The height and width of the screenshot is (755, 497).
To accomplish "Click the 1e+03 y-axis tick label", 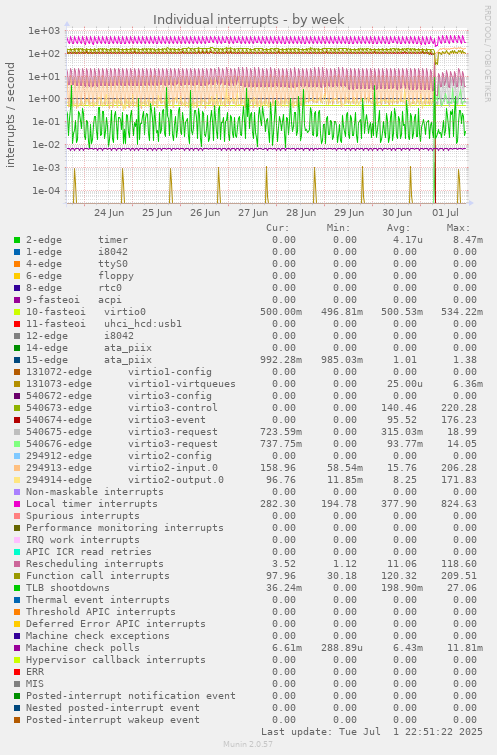I will pyautogui.click(x=44, y=31).
